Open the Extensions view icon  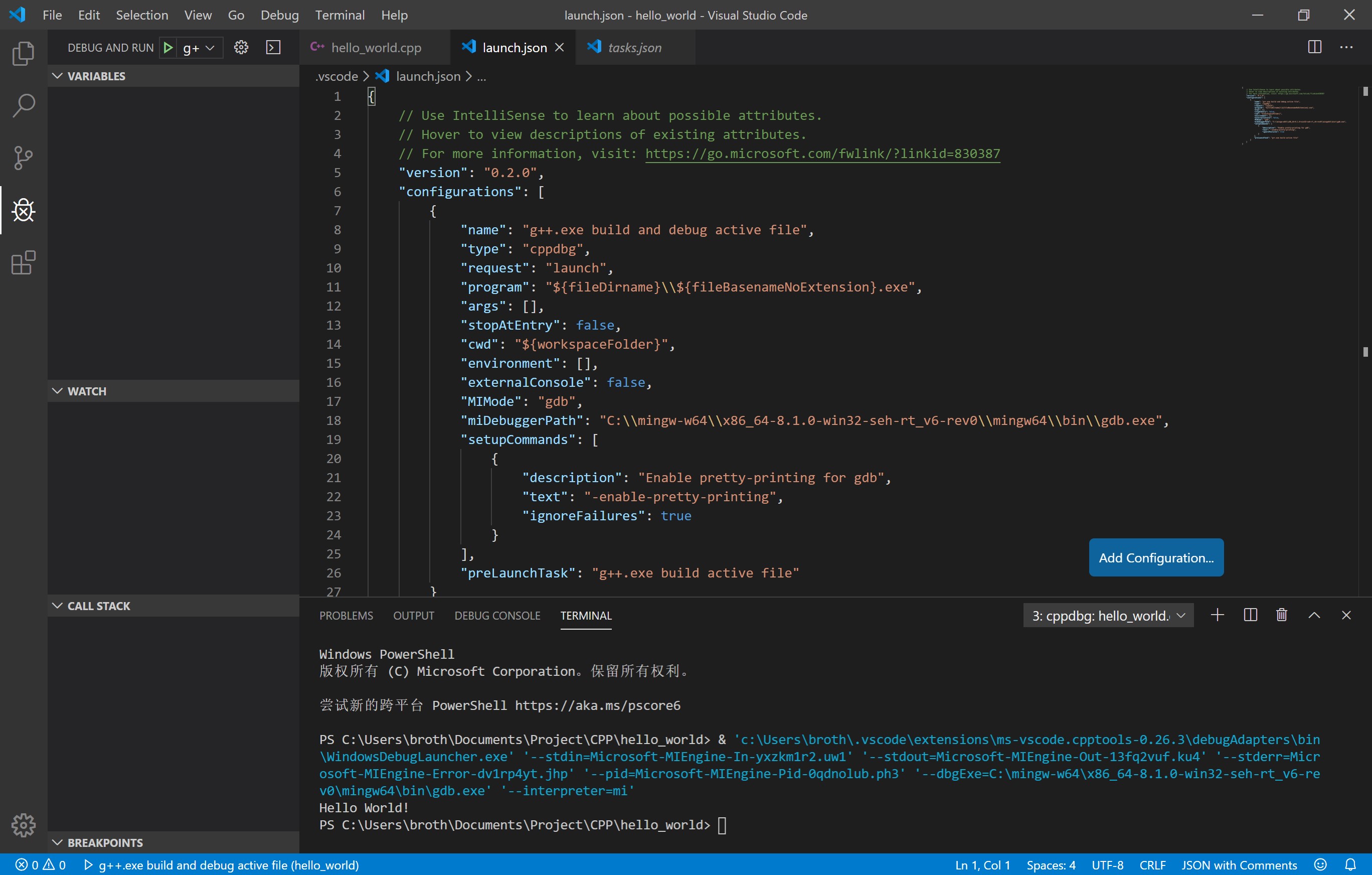(24, 263)
